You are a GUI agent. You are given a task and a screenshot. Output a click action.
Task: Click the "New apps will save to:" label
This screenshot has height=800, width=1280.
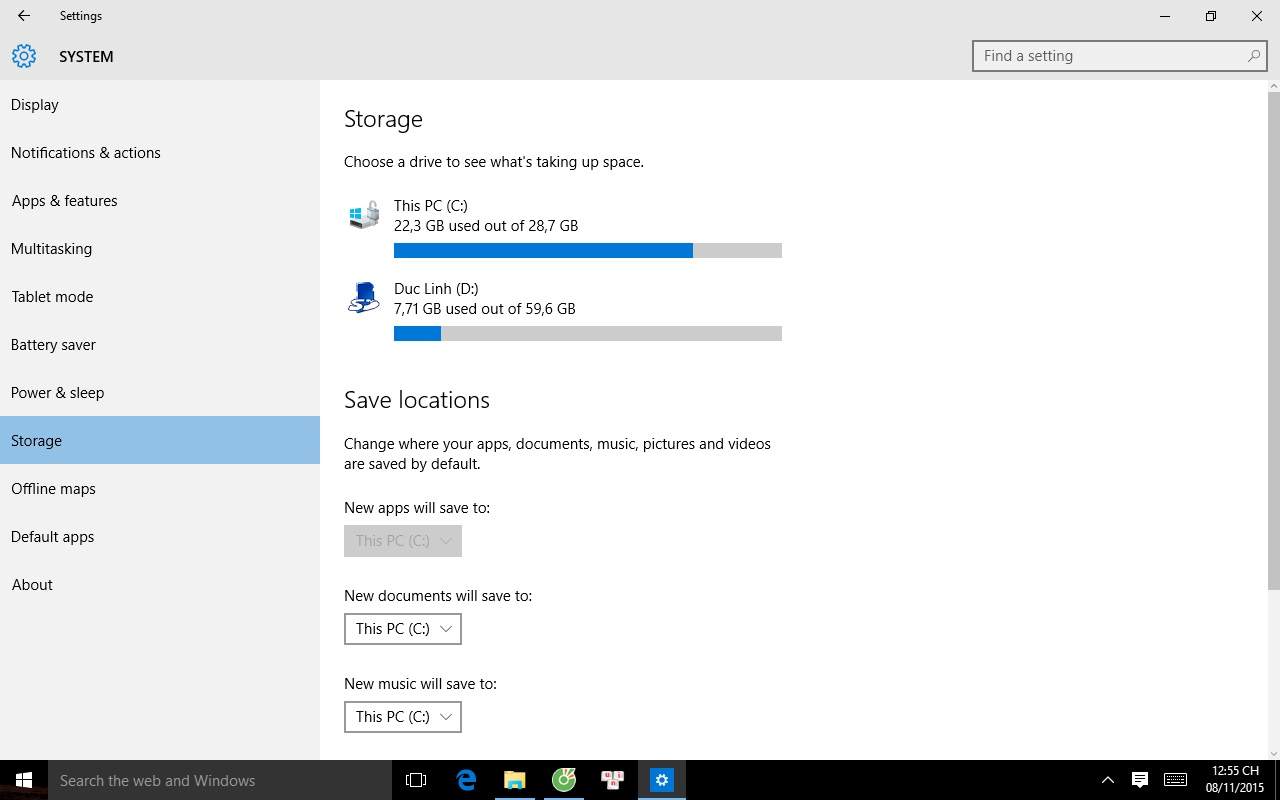point(417,508)
